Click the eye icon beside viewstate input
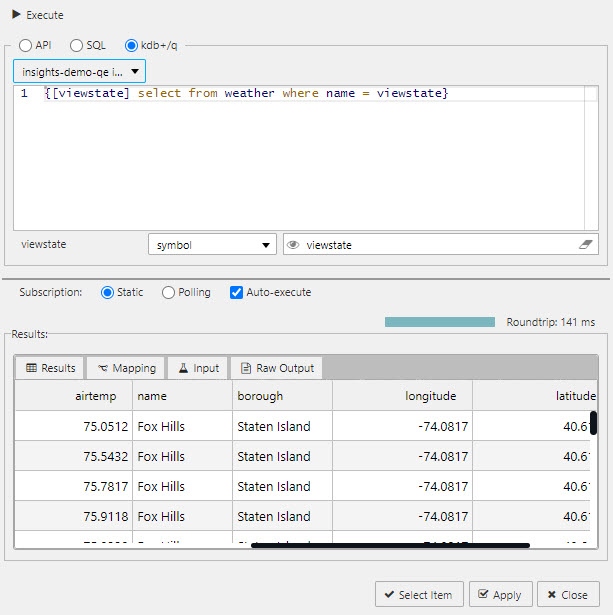The width and height of the screenshot is (613, 615). tap(293, 245)
